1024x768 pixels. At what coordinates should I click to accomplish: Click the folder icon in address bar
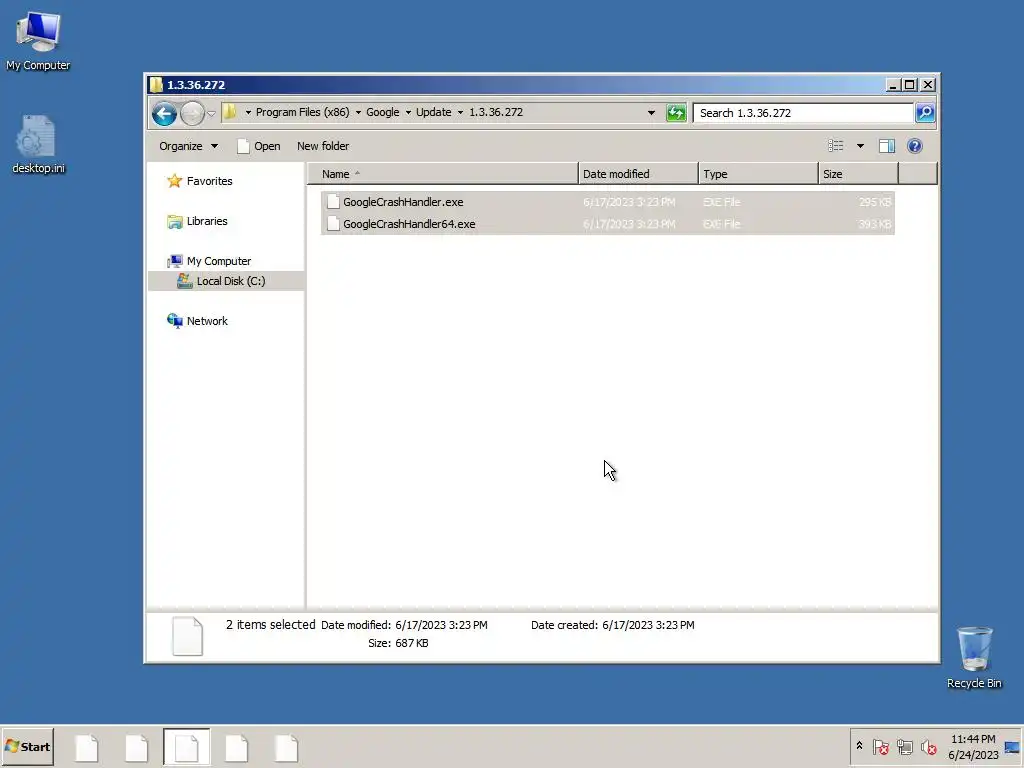pyautogui.click(x=230, y=112)
